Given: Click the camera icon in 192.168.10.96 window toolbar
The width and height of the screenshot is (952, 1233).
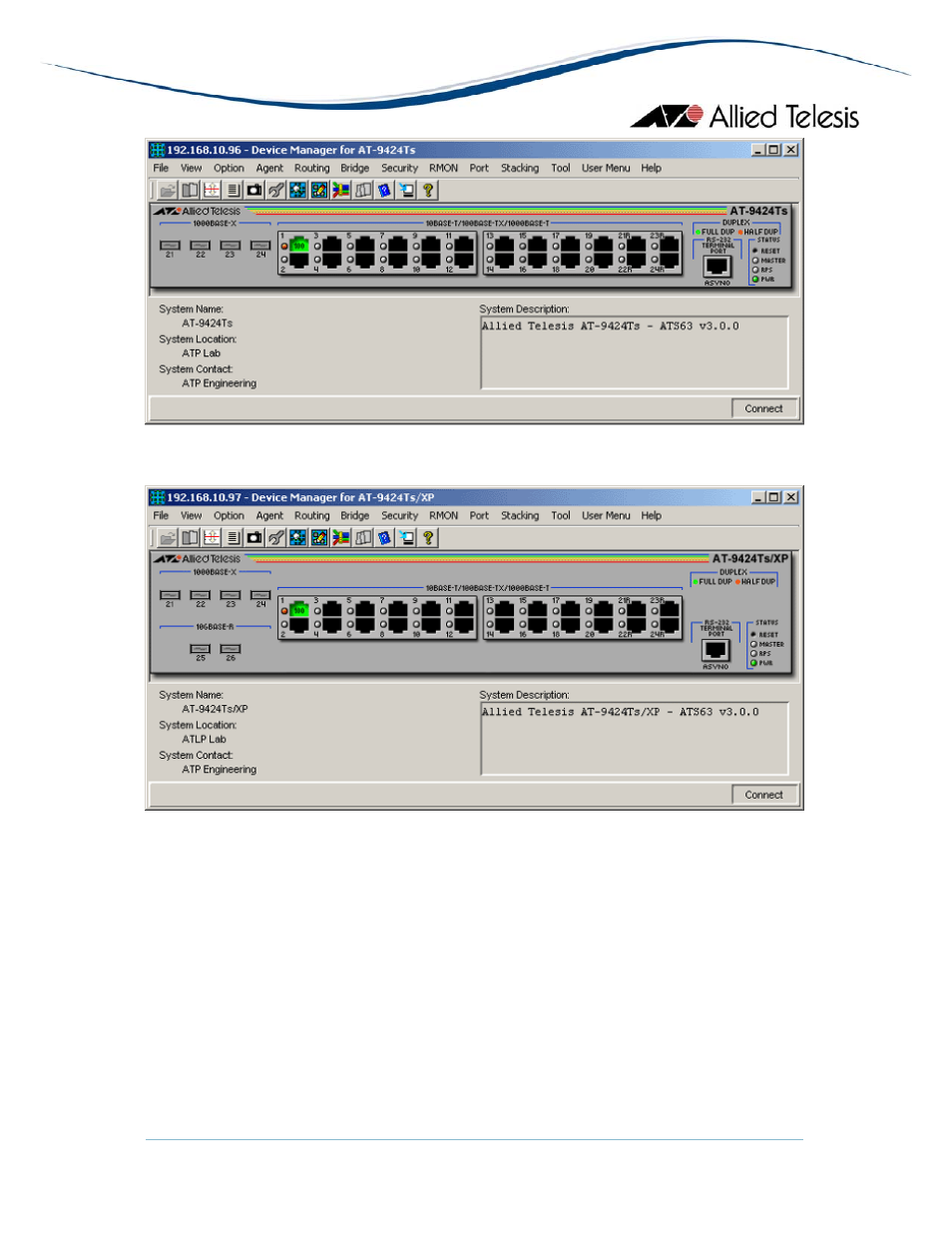Looking at the screenshot, I should [x=254, y=190].
